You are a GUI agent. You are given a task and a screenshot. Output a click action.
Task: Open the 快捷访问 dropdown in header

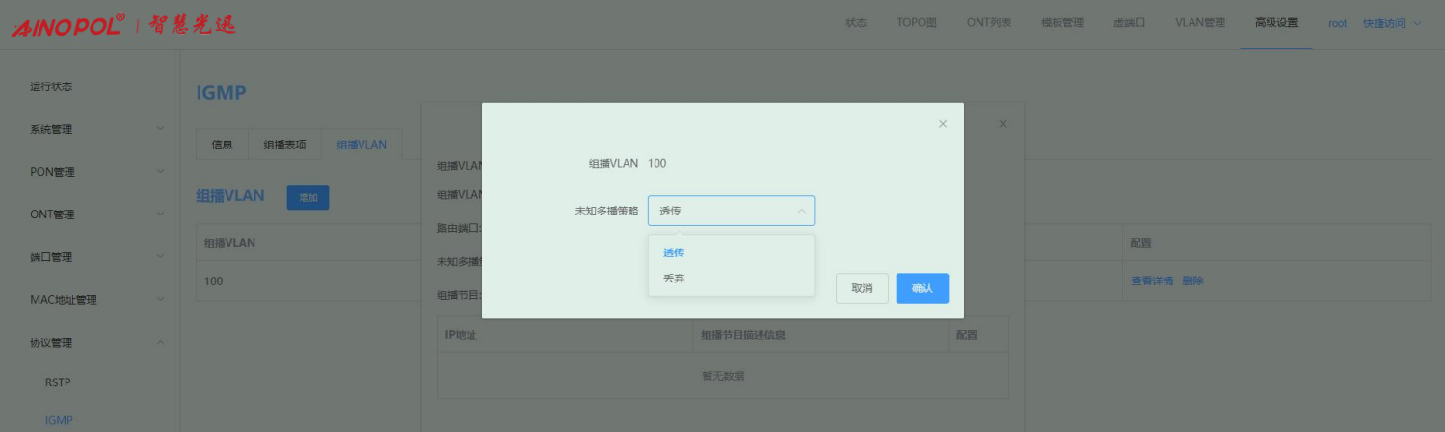(1391, 23)
